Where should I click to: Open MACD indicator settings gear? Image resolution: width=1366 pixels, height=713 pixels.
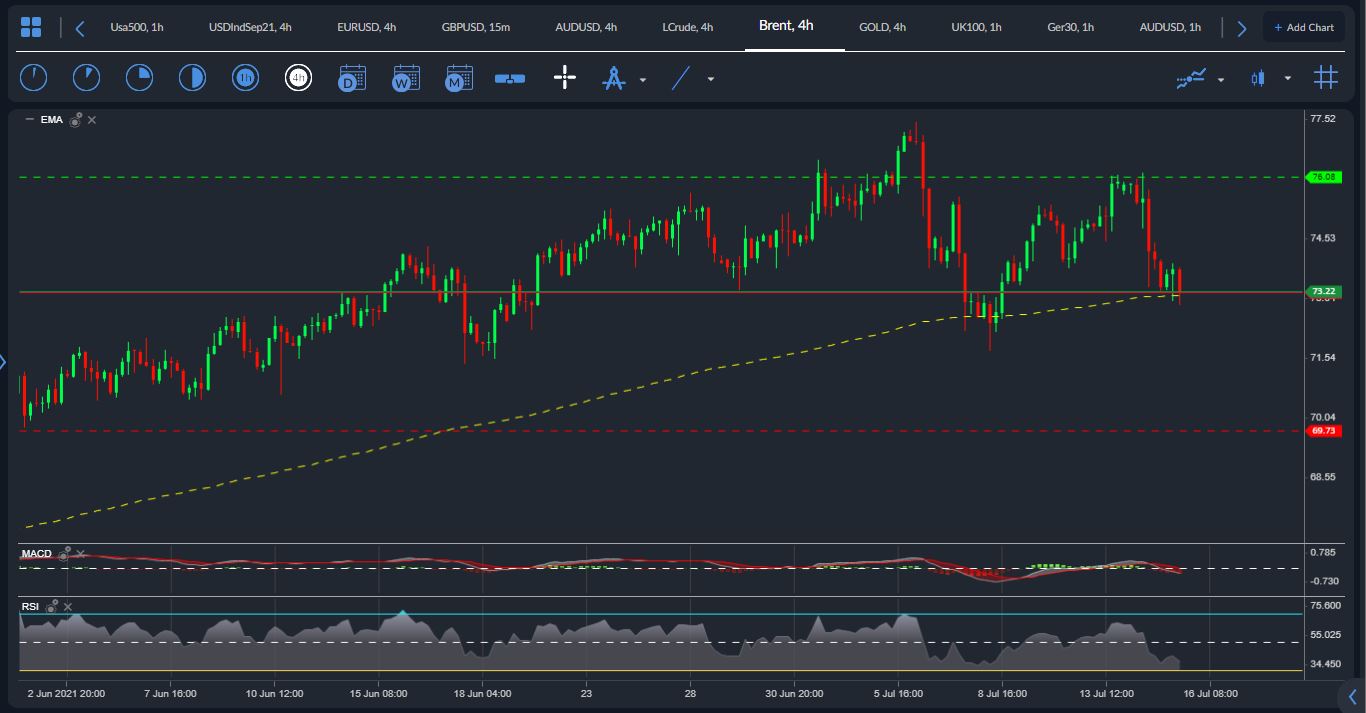[65, 553]
